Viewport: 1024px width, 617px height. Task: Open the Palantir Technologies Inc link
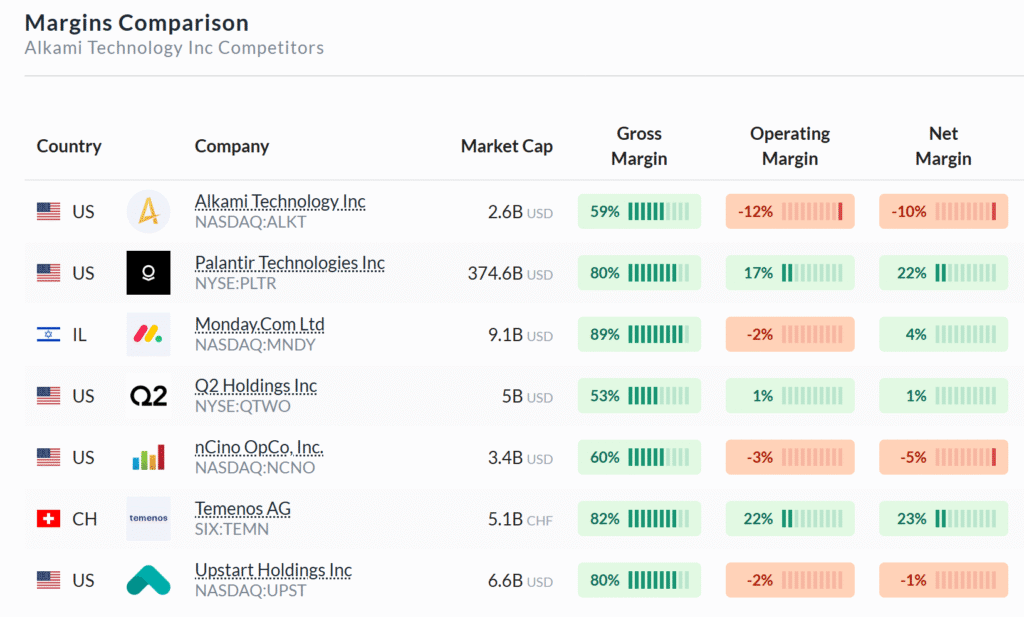click(289, 263)
